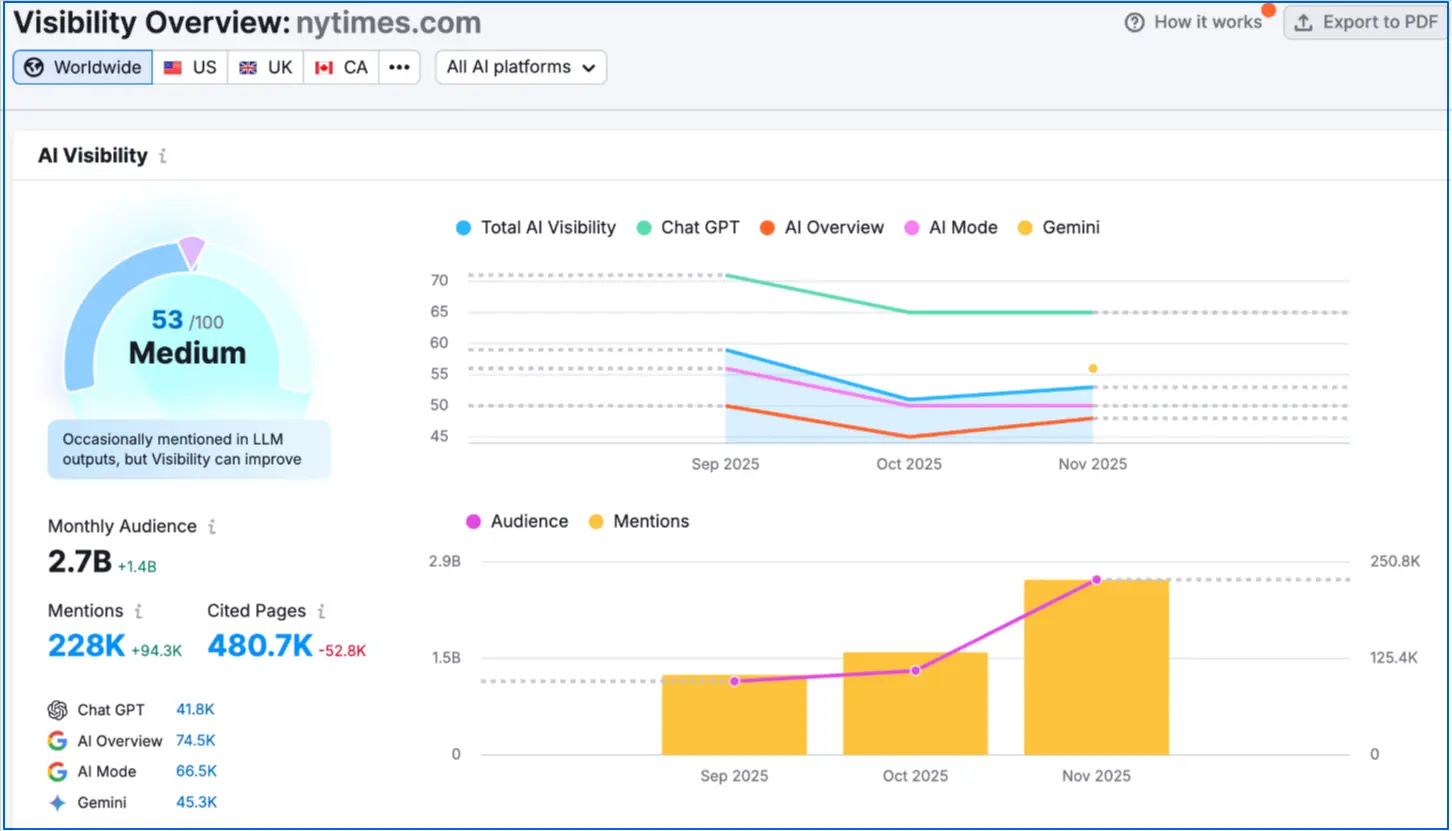Toggle Gemini legend series

[x=1058, y=228]
